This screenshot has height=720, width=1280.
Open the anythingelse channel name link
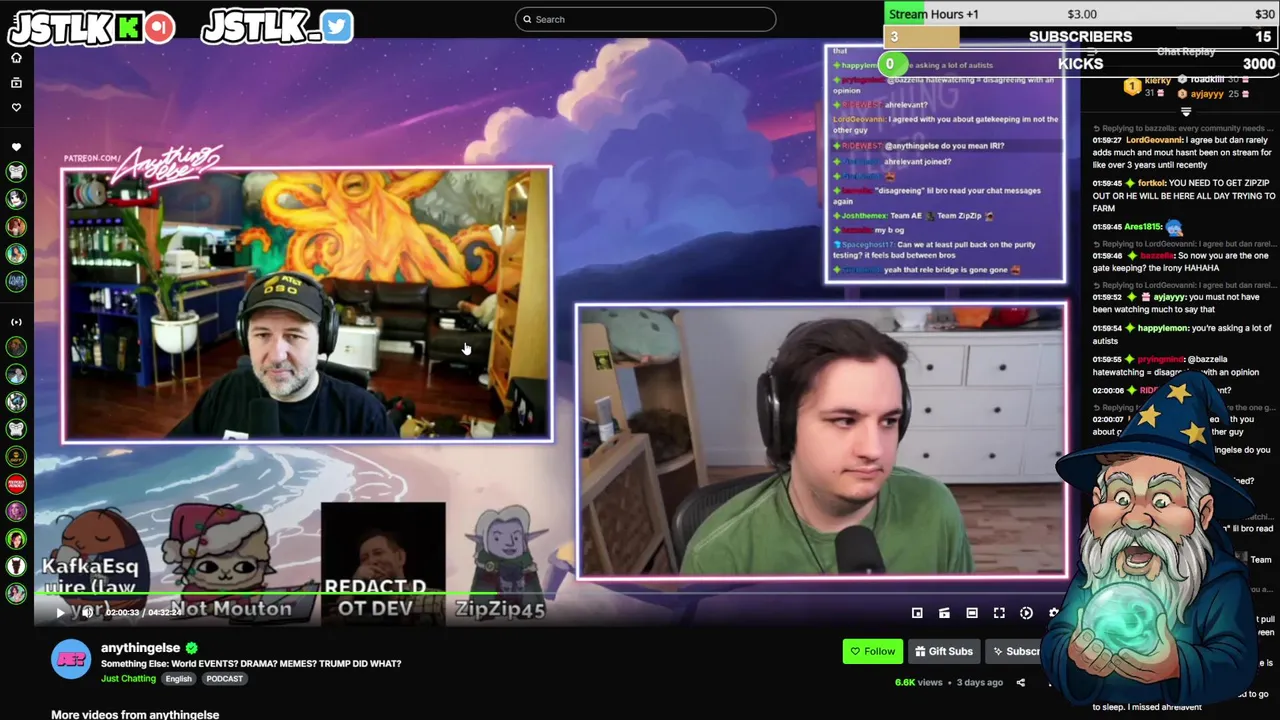click(140, 648)
